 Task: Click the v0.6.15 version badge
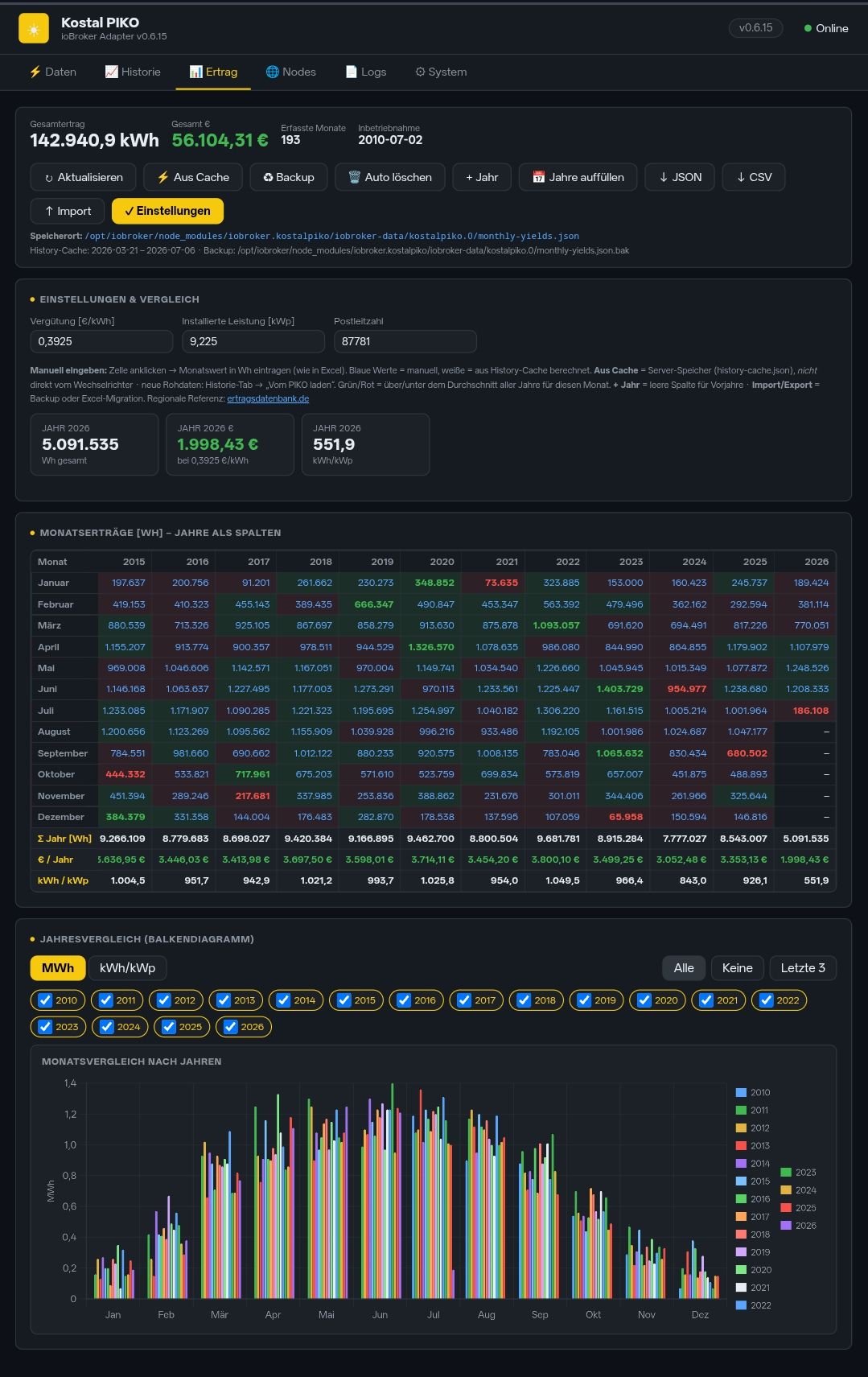(x=755, y=28)
